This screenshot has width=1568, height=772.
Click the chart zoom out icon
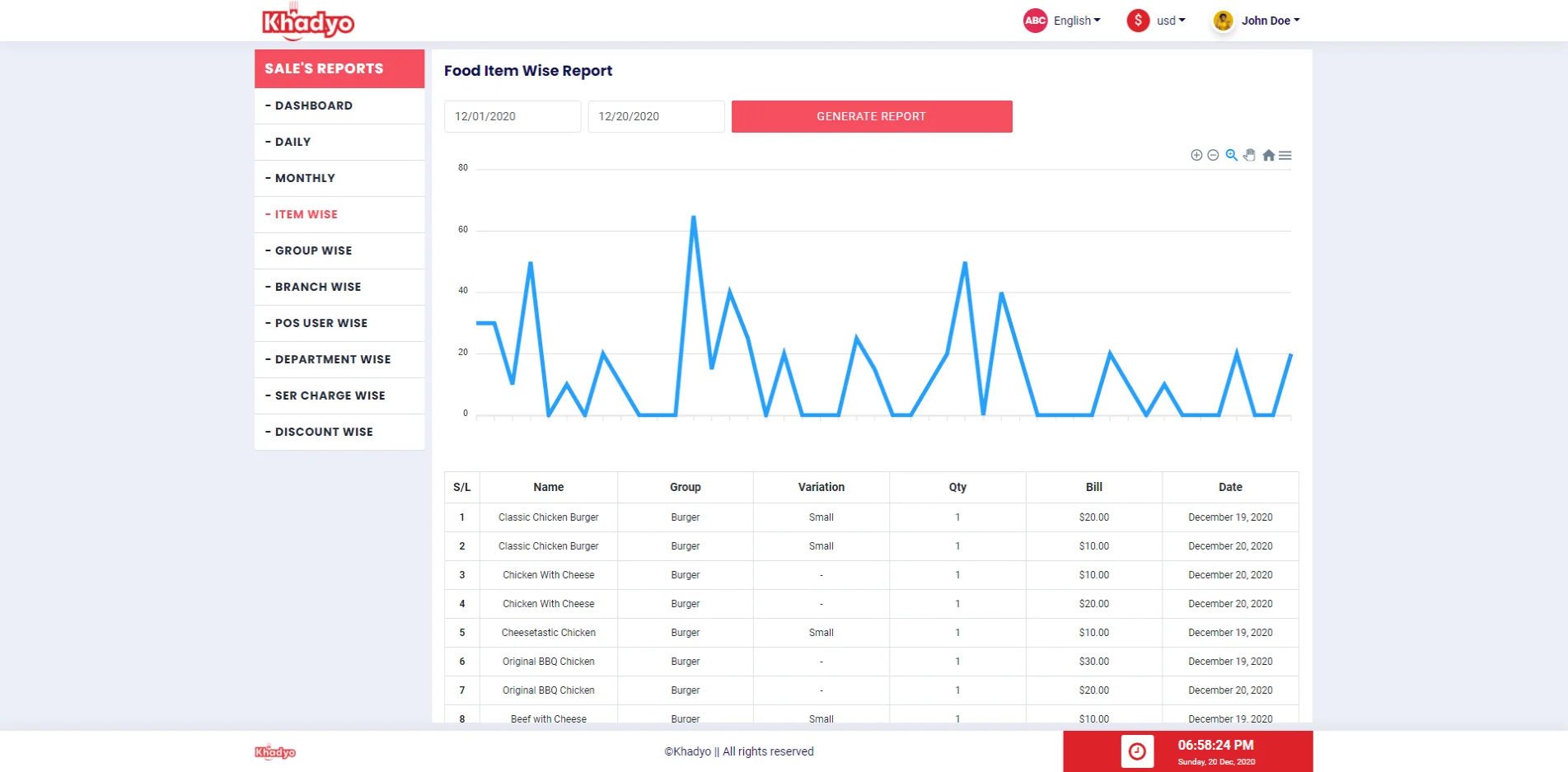1213,155
